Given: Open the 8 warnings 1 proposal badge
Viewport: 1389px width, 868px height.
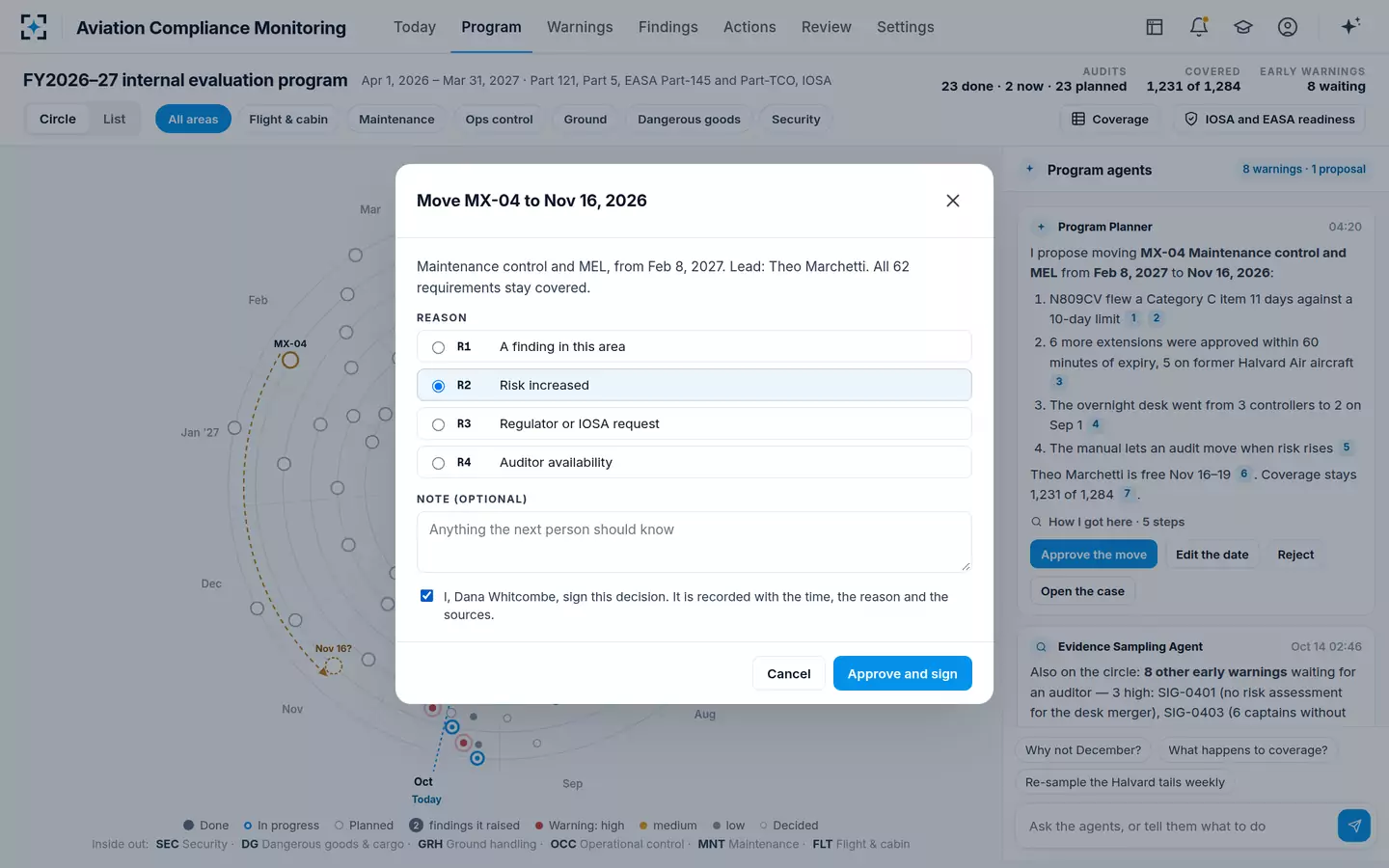Looking at the screenshot, I should 1304,169.
